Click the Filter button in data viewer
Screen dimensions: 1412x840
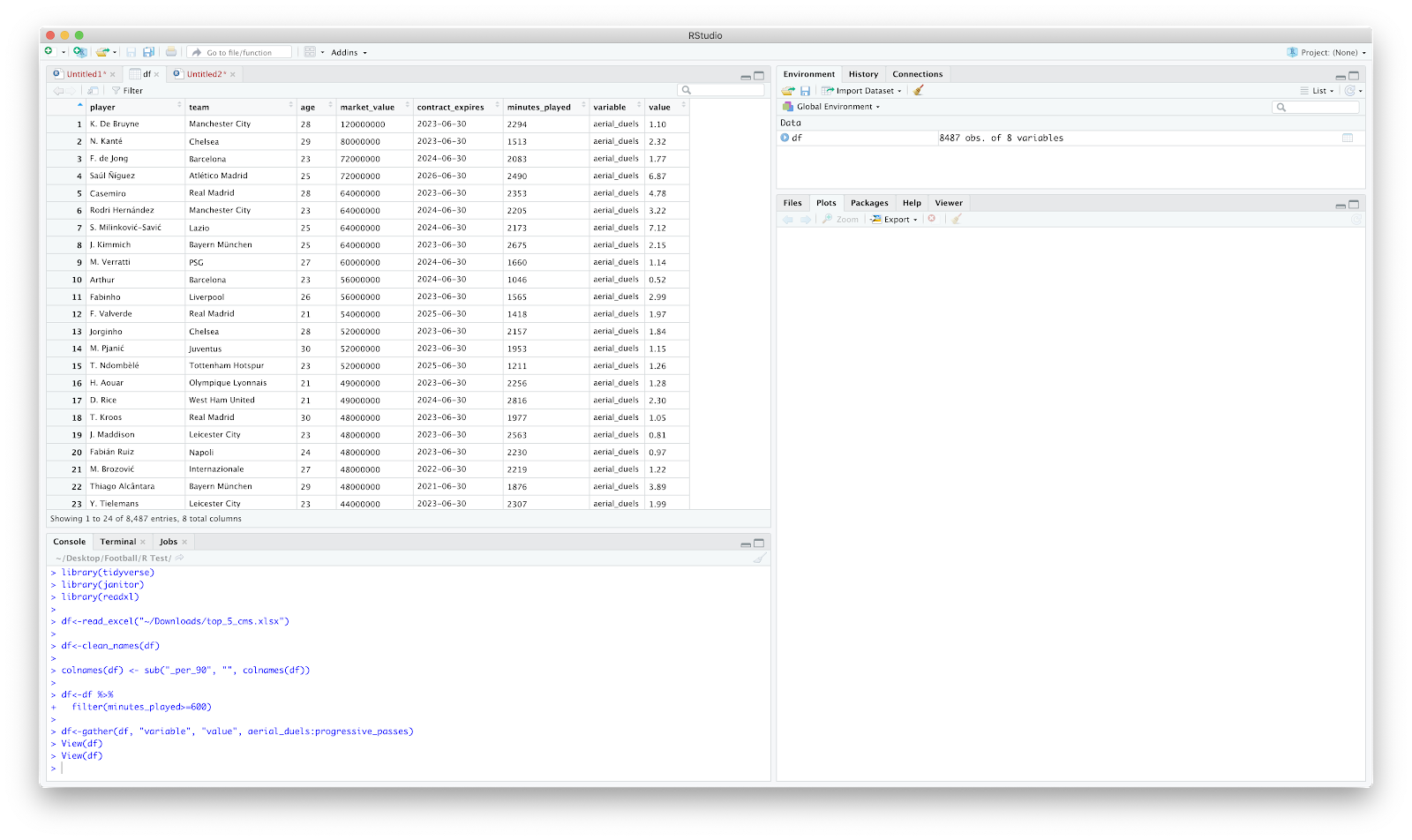pyautogui.click(x=127, y=90)
